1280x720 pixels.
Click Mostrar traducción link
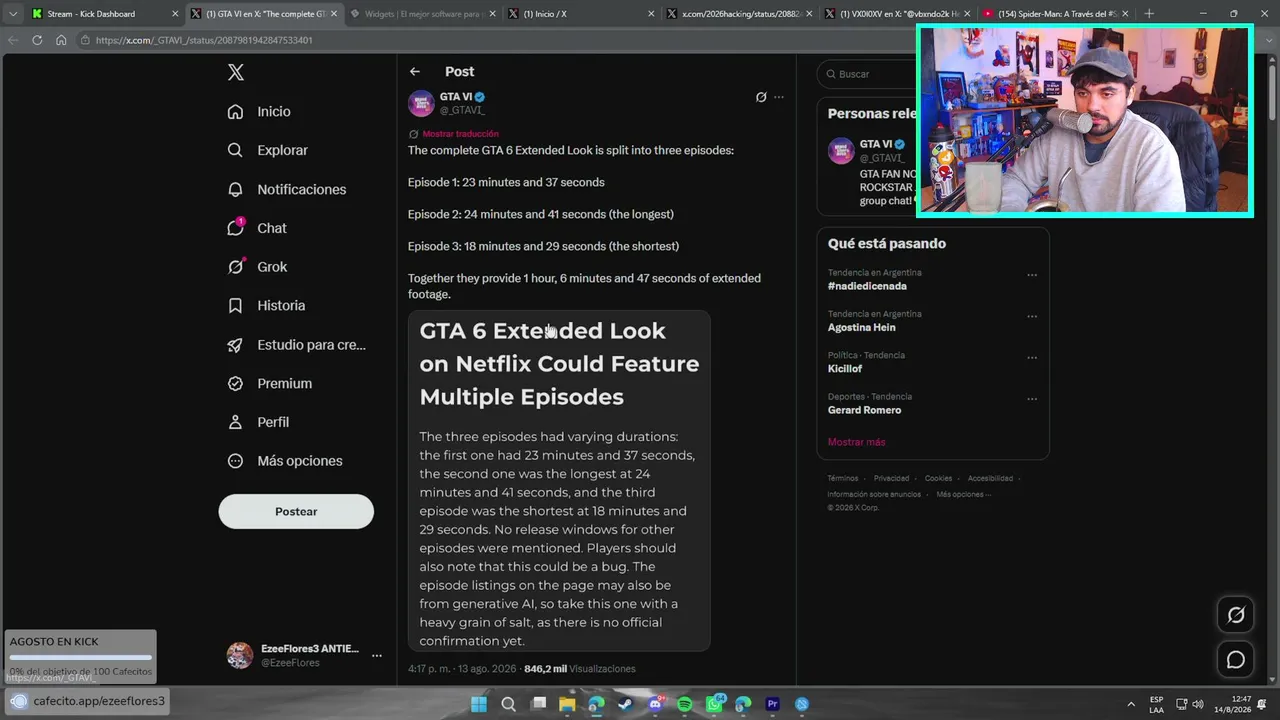460,134
